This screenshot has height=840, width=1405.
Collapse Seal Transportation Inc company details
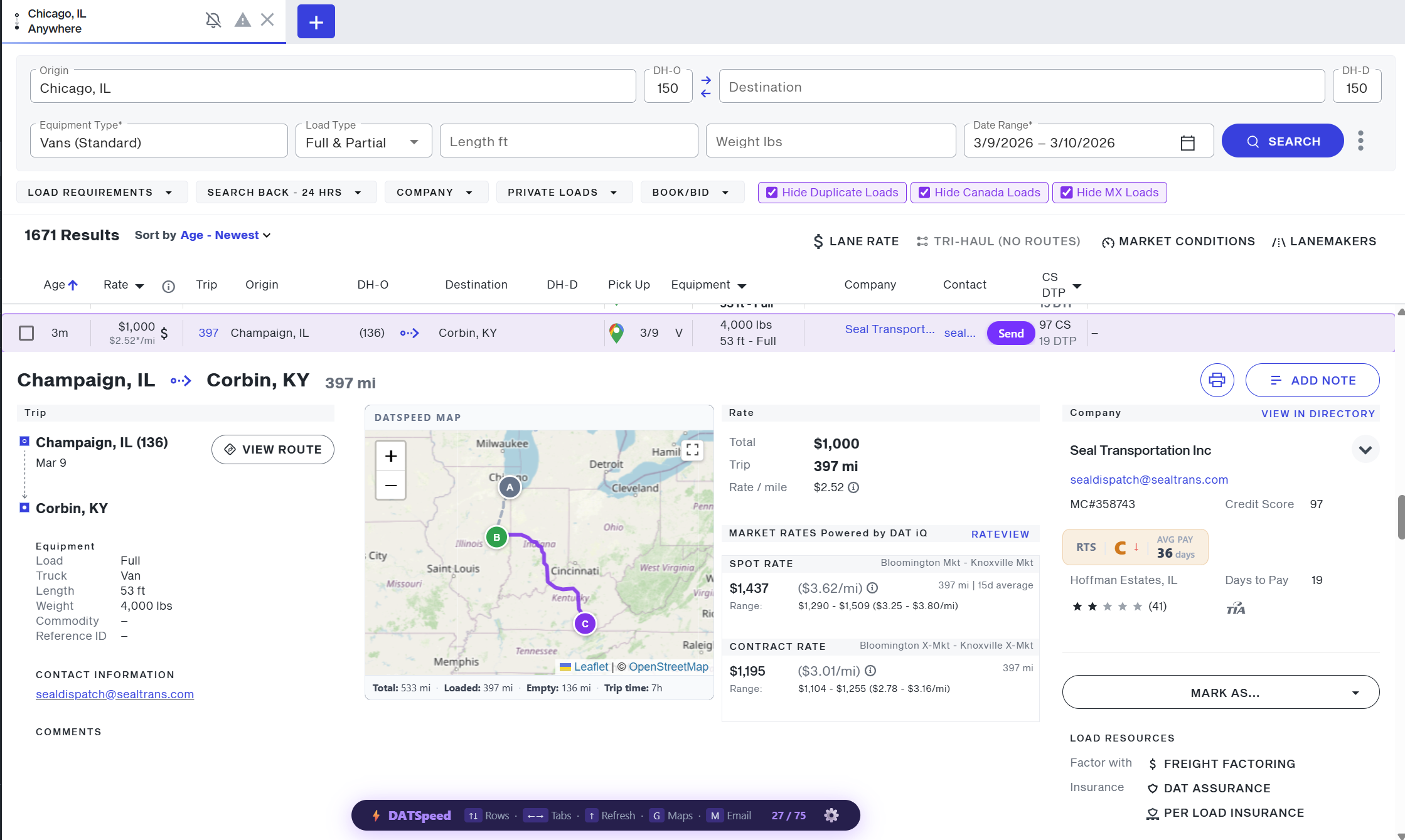[1365, 449]
